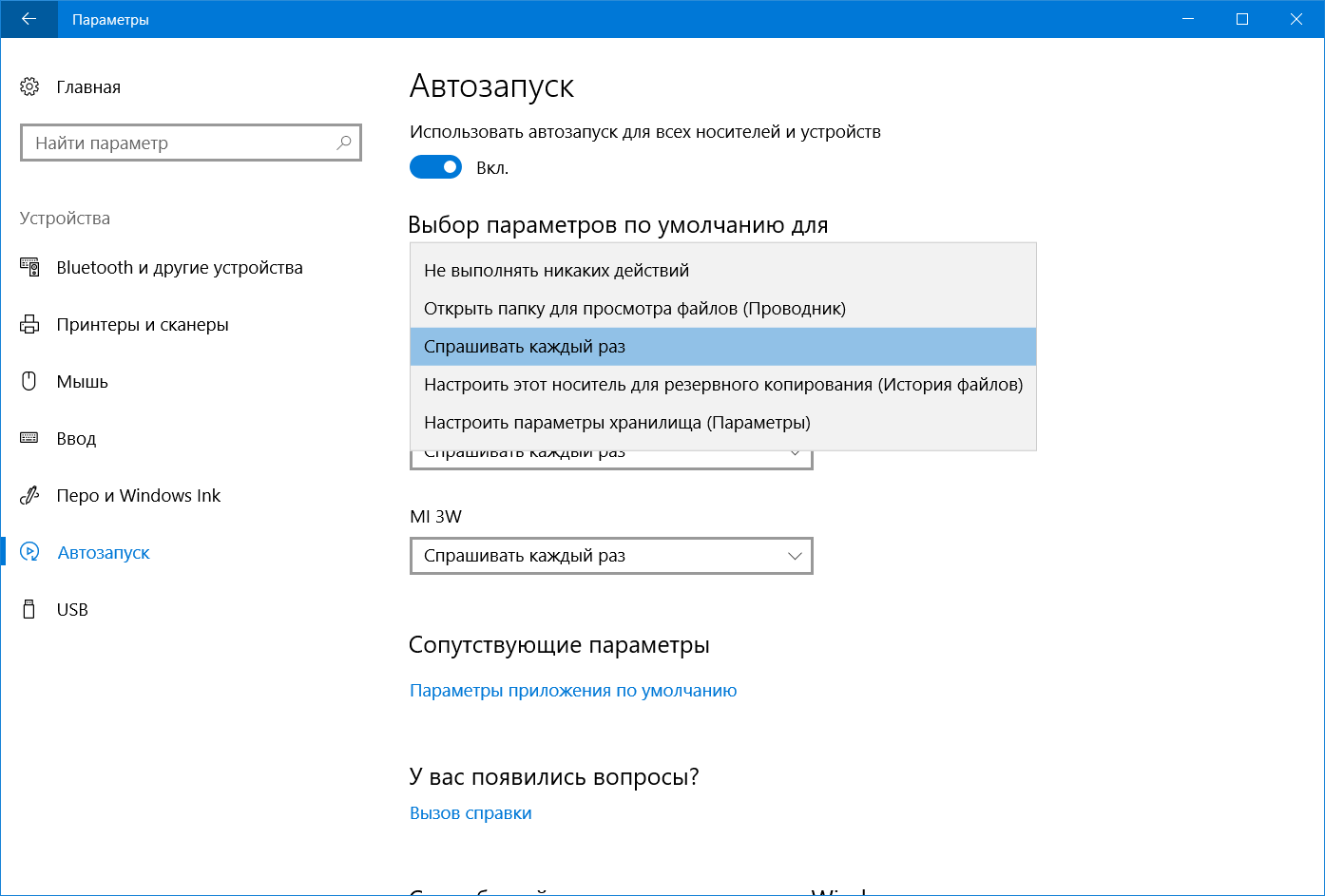Screen dimensions: 1325x896
Task: Select 'Спрашивать каждый раз' highlighted option
Action: (x=525, y=347)
